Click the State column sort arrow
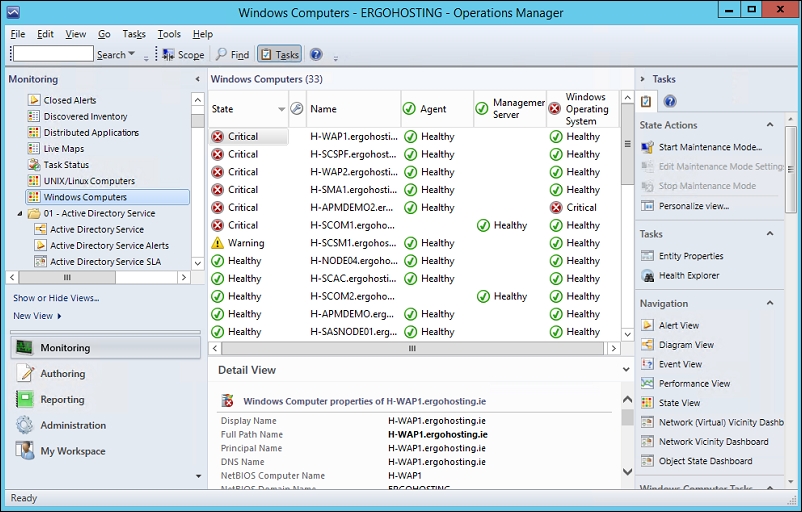The width and height of the screenshot is (802, 512). coord(281,109)
